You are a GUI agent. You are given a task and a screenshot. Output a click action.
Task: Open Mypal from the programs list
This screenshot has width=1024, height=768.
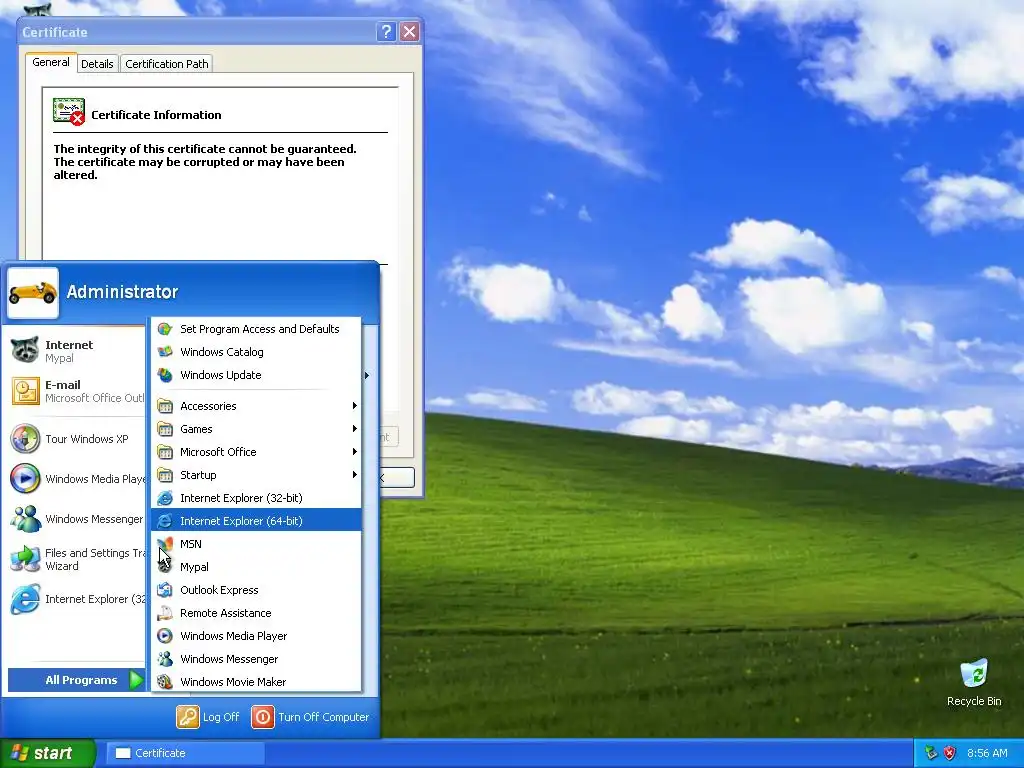(256, 567)
